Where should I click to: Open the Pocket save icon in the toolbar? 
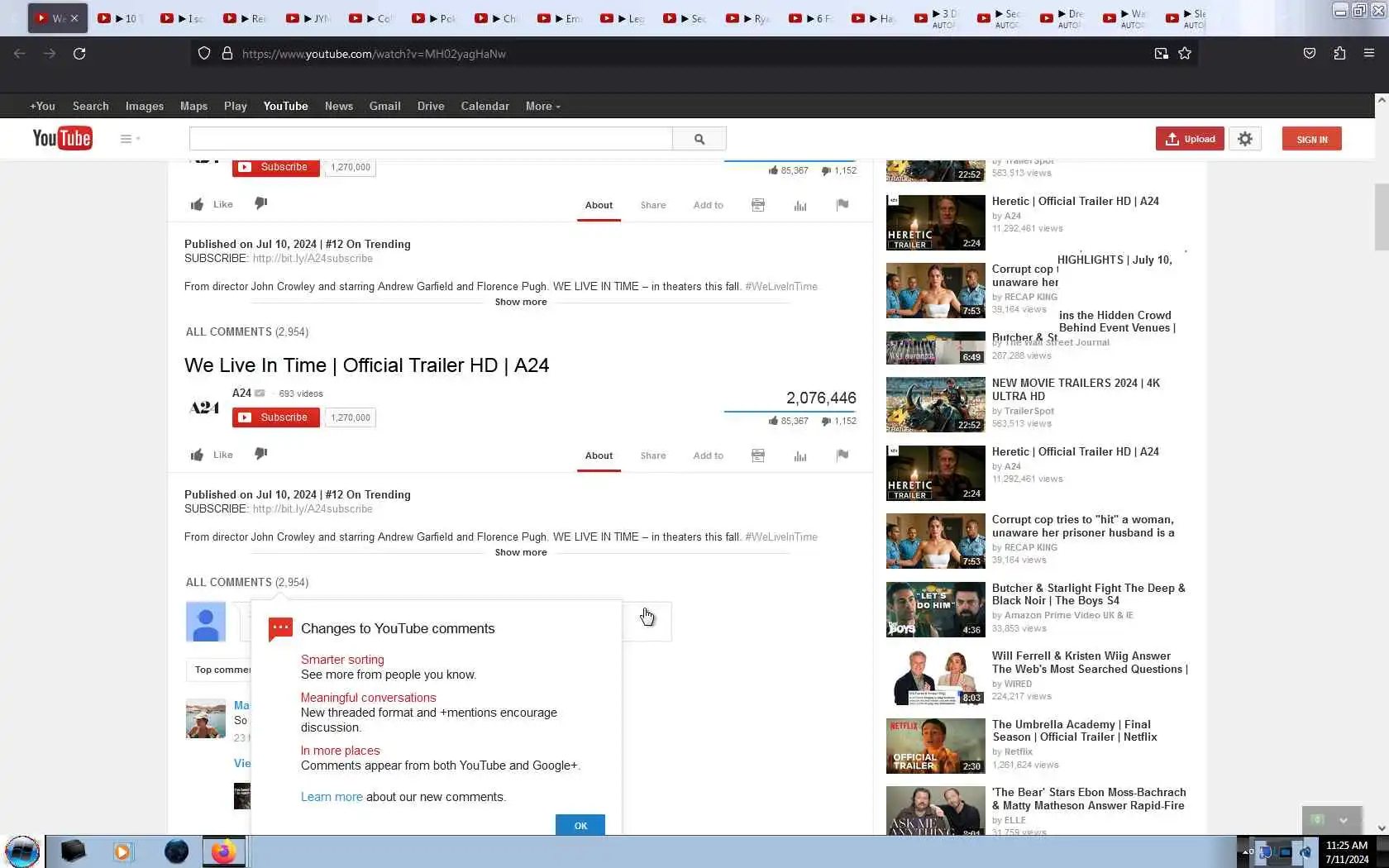[x=1310, y=54]
